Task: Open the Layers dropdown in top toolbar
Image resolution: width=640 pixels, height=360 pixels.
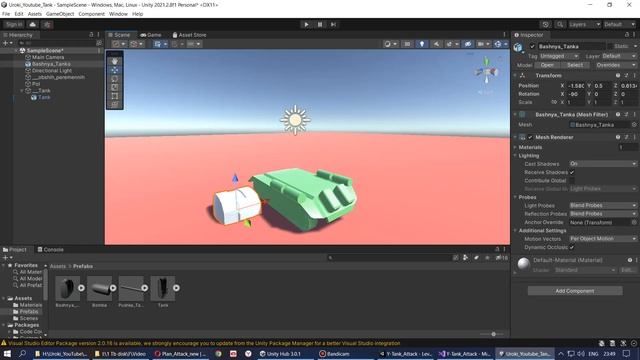Action: point(584,24)
